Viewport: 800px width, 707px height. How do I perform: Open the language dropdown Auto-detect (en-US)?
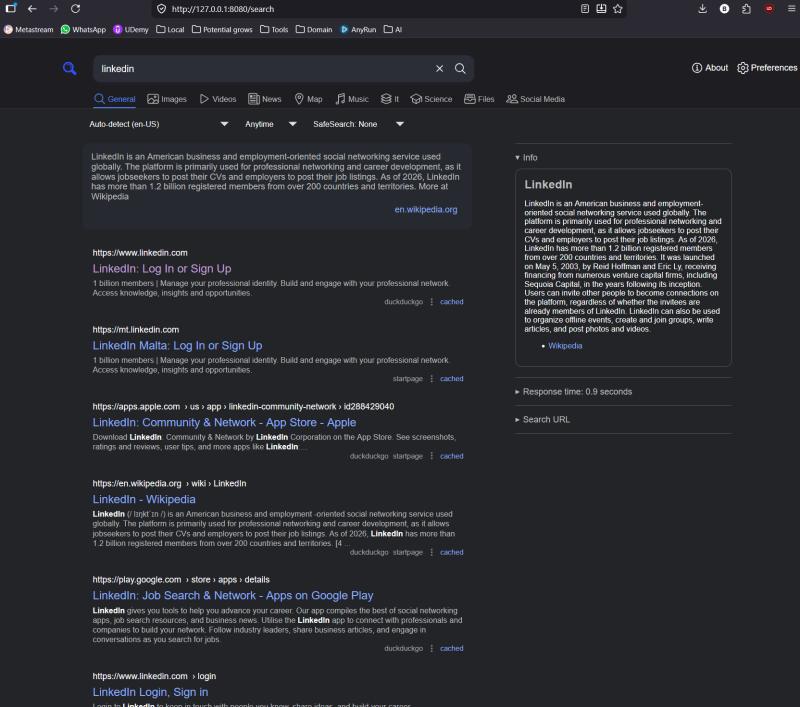click(159, 124)
